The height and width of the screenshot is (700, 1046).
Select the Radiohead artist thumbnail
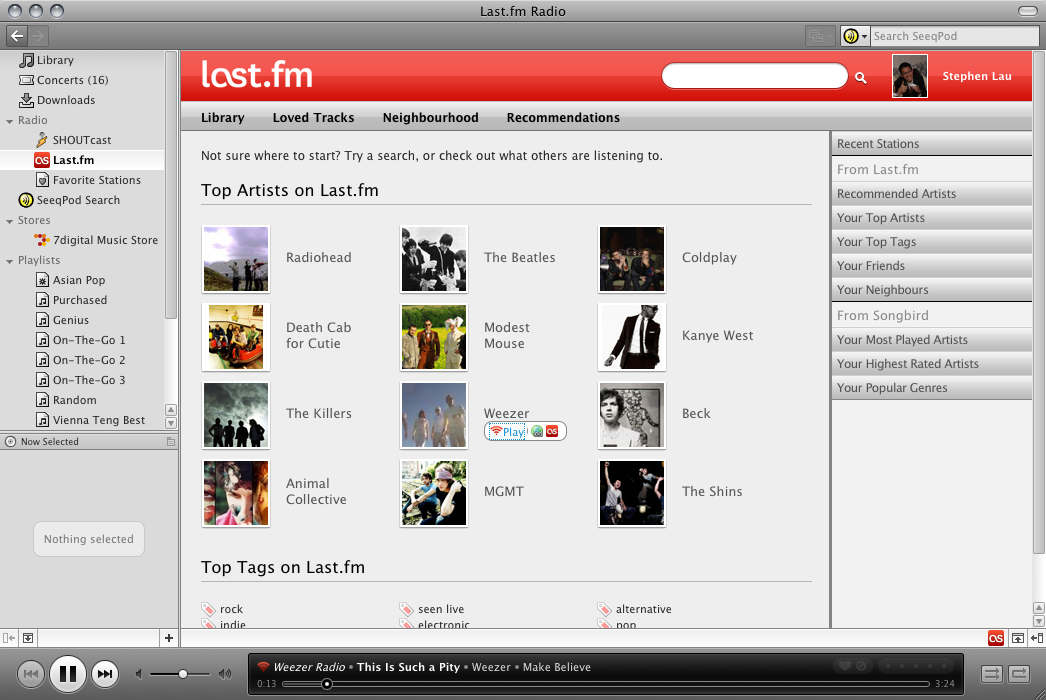pyautogui.click(x=236, y=259)
